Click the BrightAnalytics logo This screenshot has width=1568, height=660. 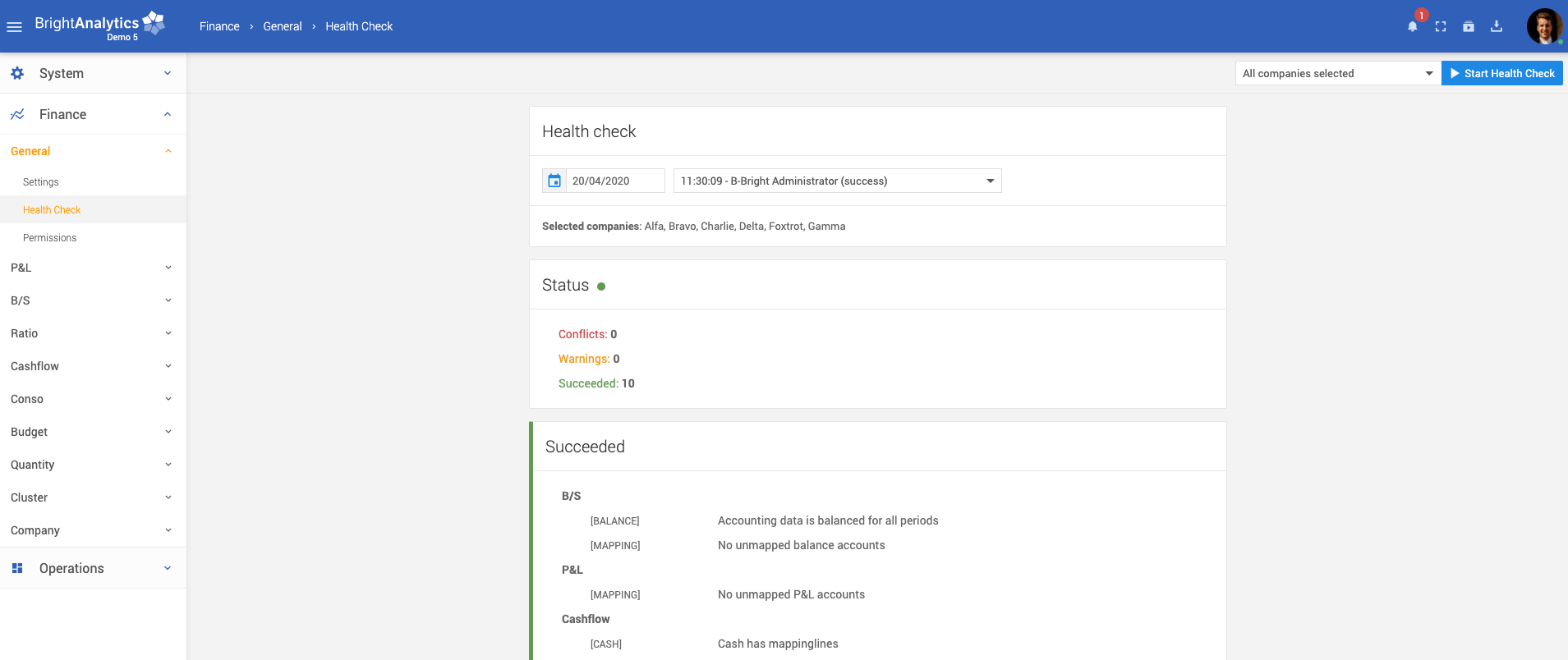99,25
